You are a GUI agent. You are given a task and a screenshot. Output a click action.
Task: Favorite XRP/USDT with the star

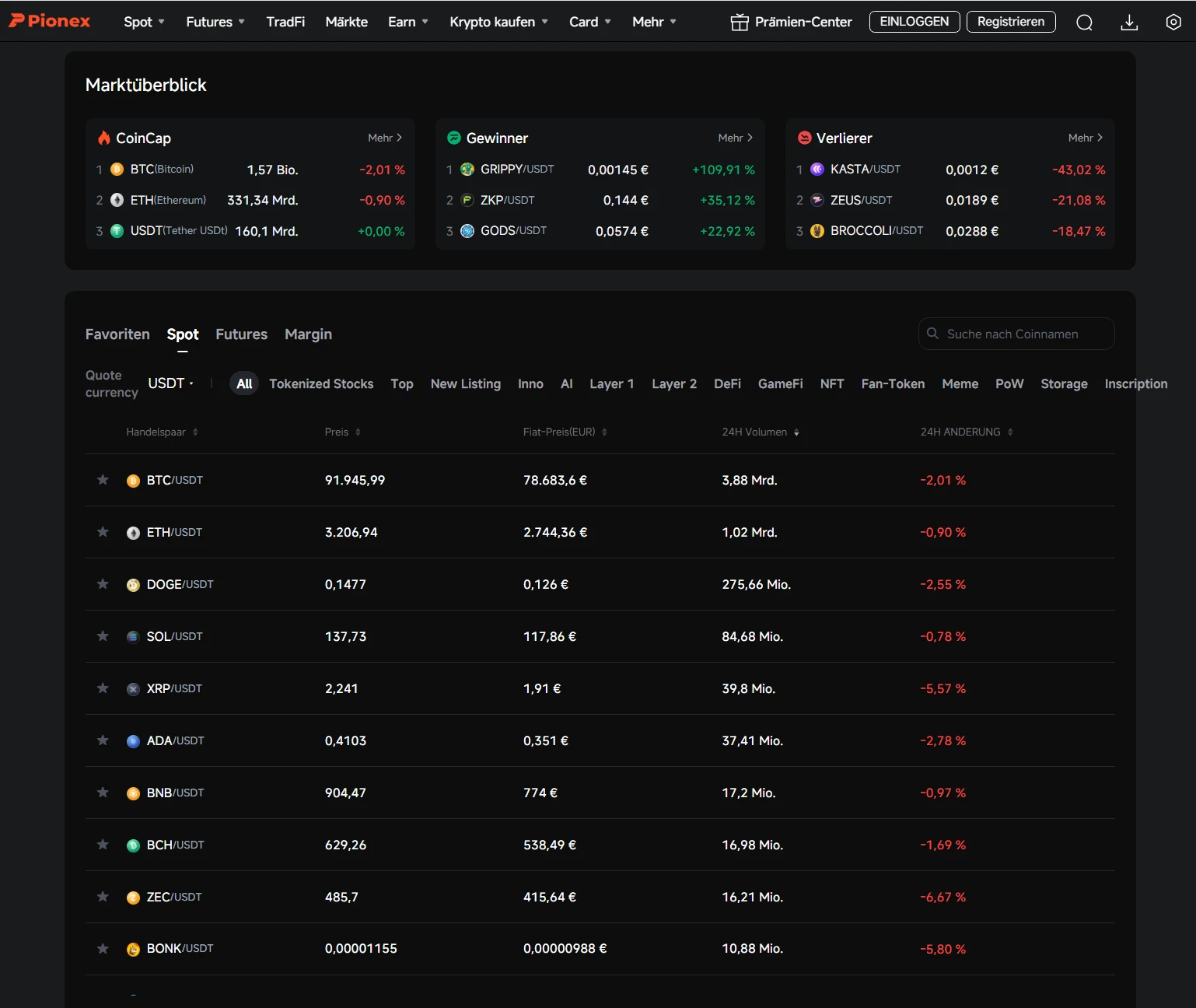pyautogui.click(x=103, y=688)
